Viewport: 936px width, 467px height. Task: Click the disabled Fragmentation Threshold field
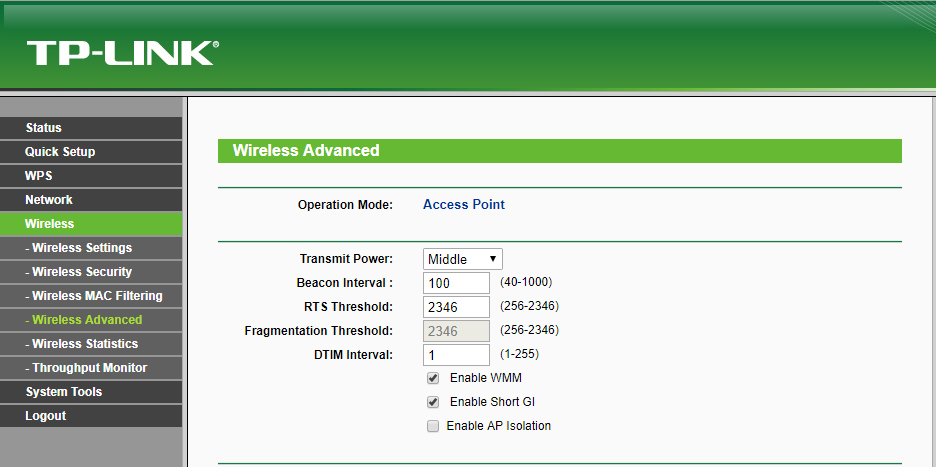[x=457, y=331]
